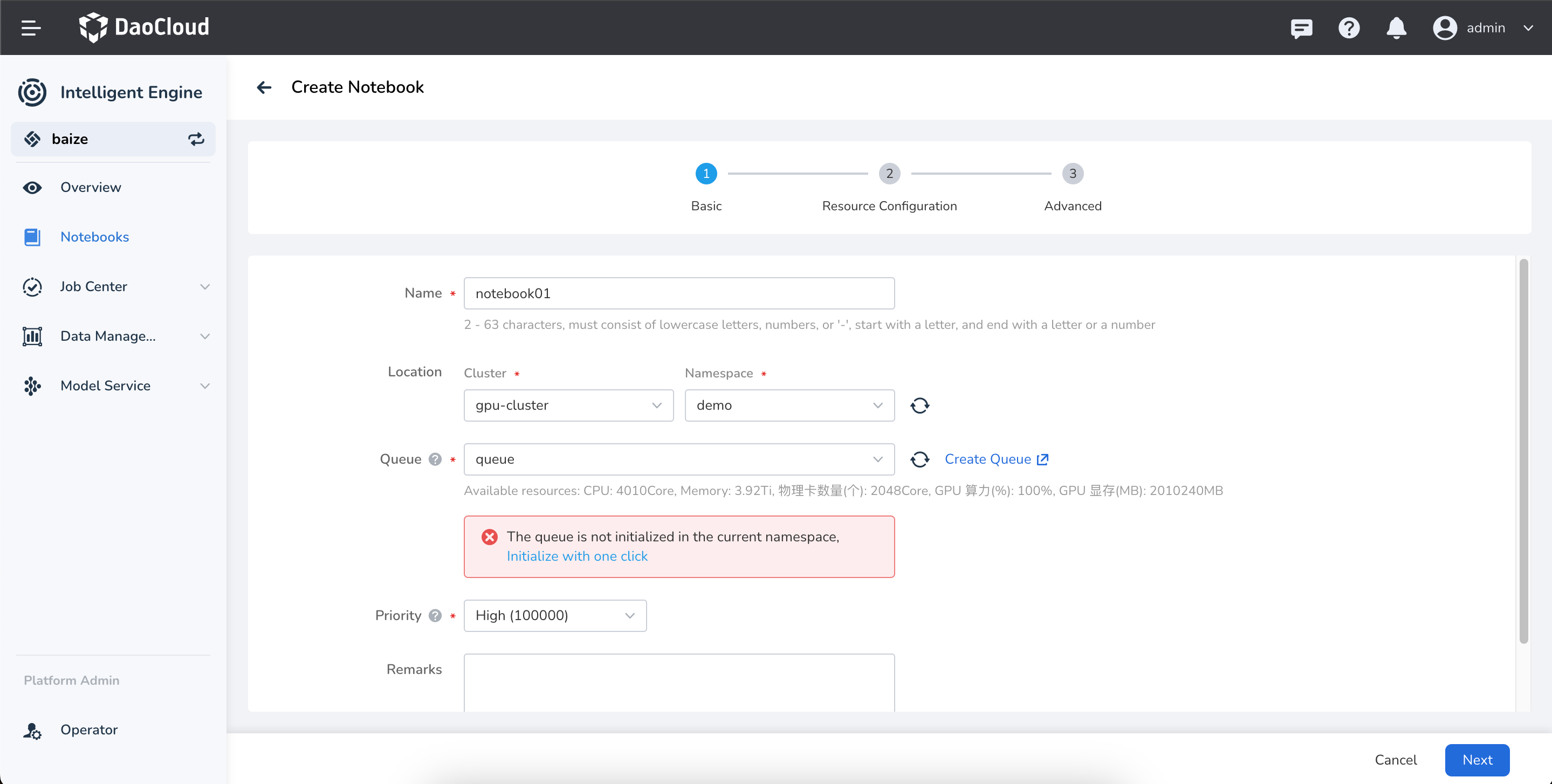Click Initialize with one click link

[x=576, y=556]
